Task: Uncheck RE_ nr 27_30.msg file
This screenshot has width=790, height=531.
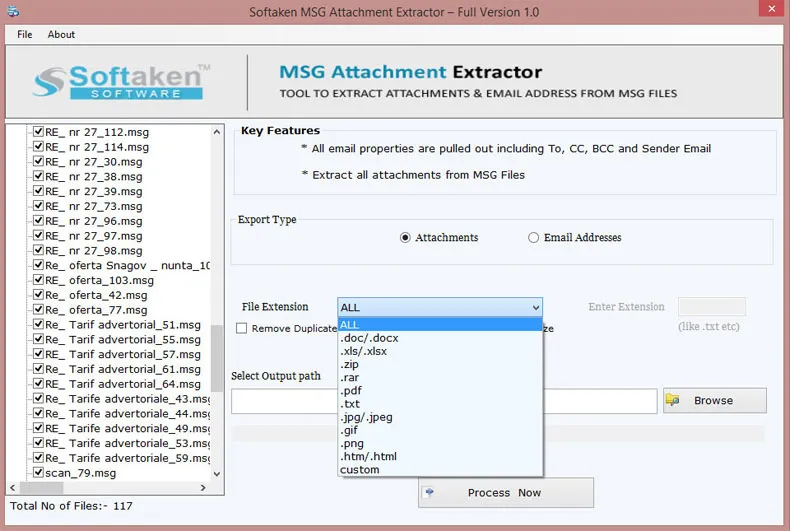Action: [38, 161]
